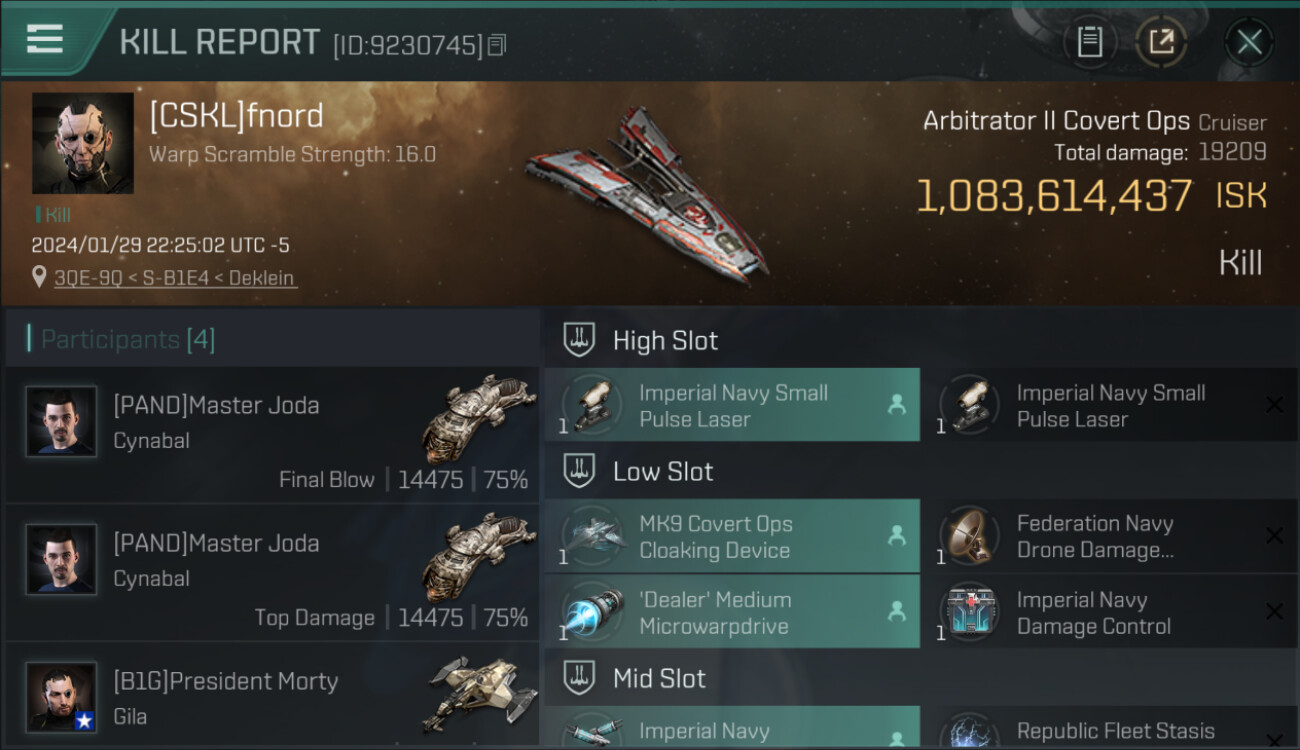1300x750 pixels.
Task: Select first Master Joda Final Blow entry
Action: 272,435
